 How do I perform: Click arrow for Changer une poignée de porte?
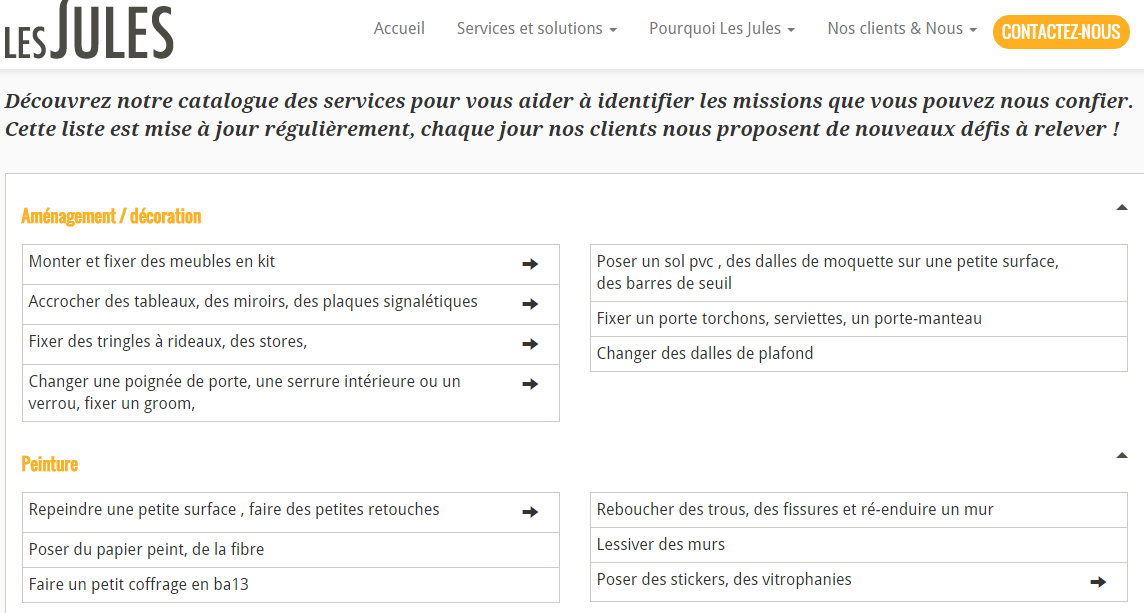(x=530, y=384)
